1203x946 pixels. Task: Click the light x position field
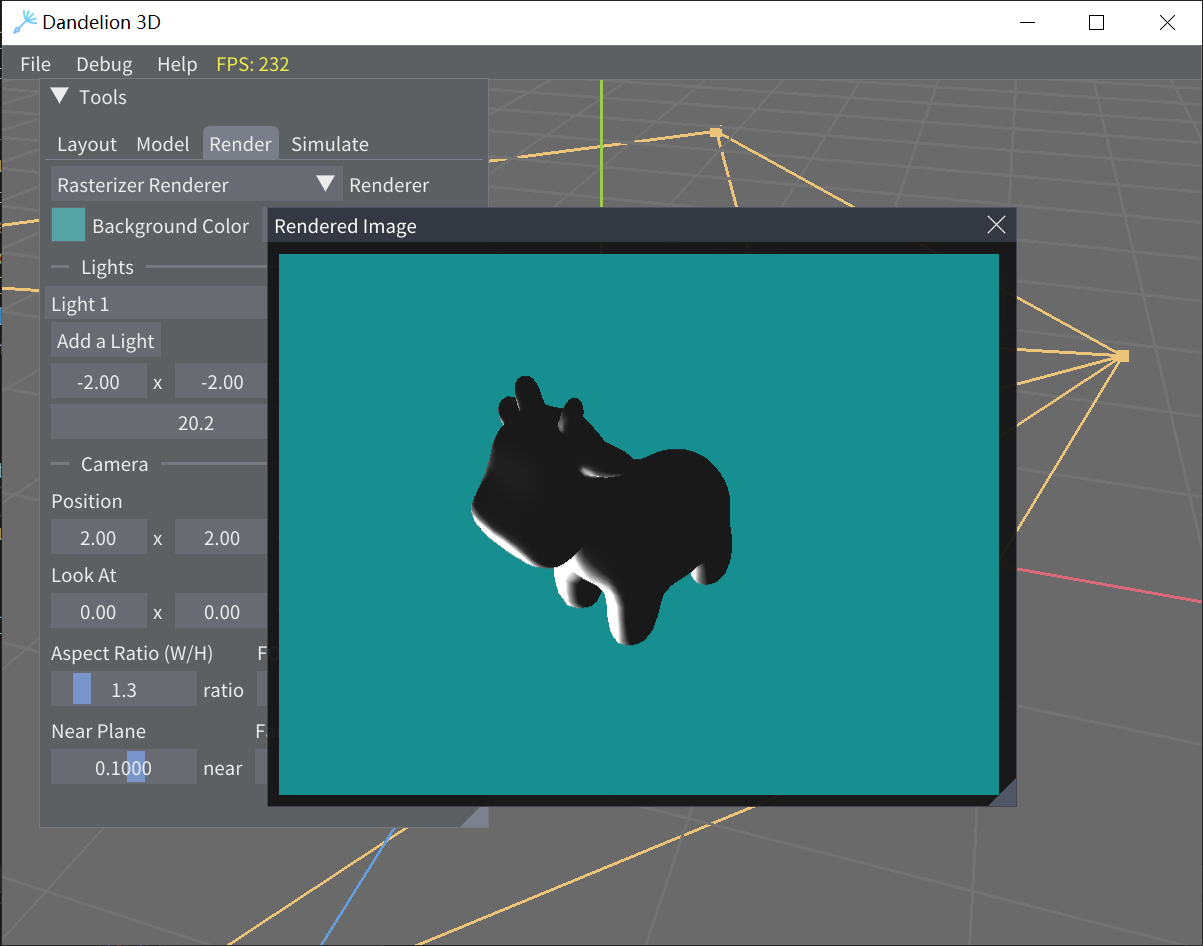(99, 382)
